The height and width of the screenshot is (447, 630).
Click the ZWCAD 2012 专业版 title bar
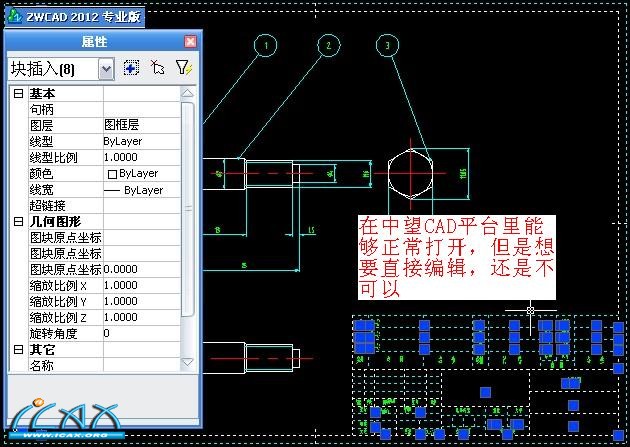point(75,17)
